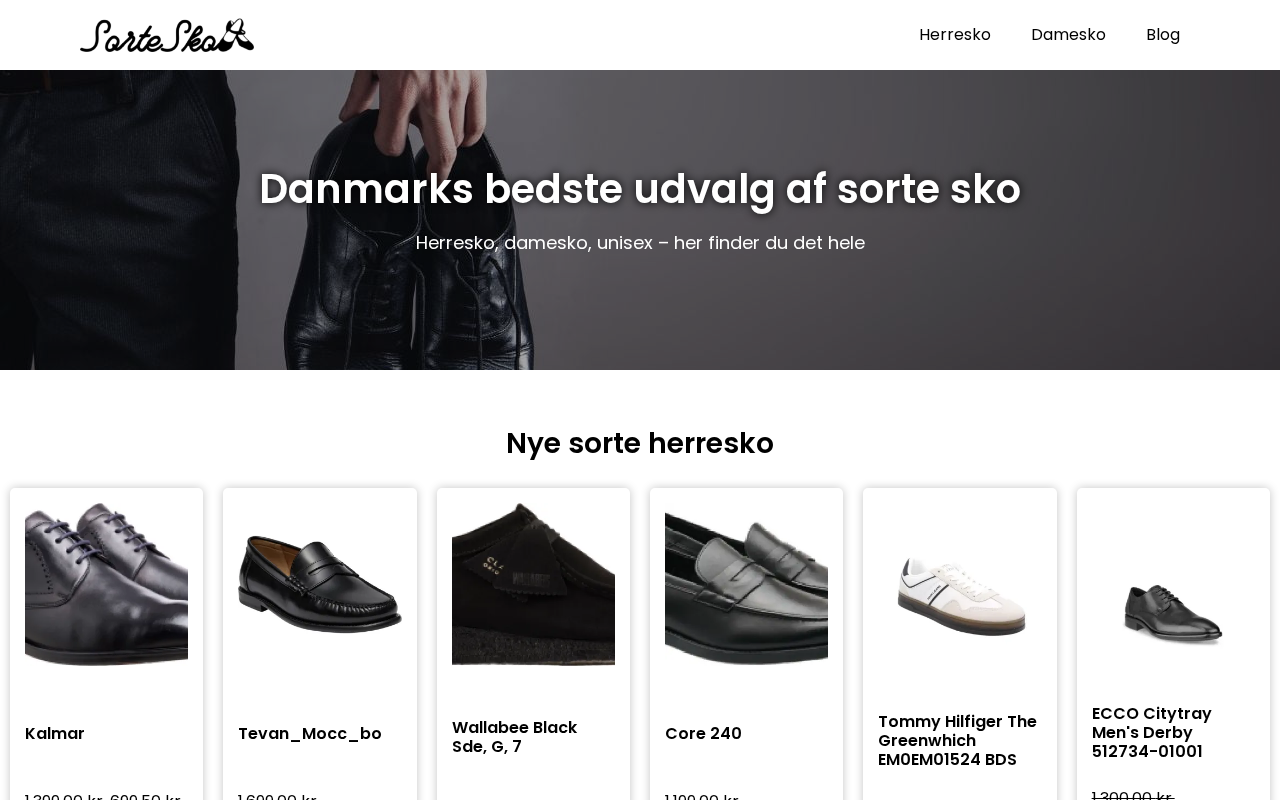Open the Tevan_Mocc_bo product title
This screenshot has height=800, width=1280.
(310, 734)
